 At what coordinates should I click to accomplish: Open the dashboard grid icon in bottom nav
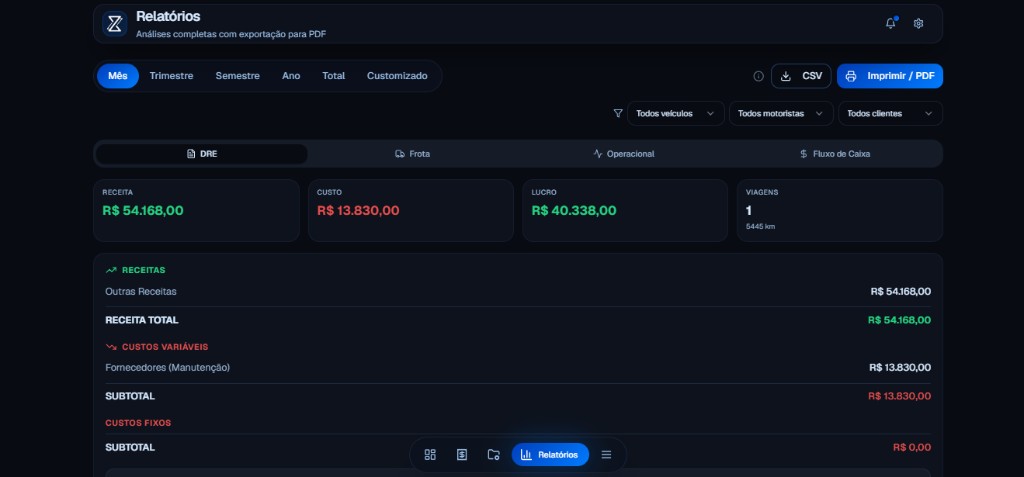point(430,455)
